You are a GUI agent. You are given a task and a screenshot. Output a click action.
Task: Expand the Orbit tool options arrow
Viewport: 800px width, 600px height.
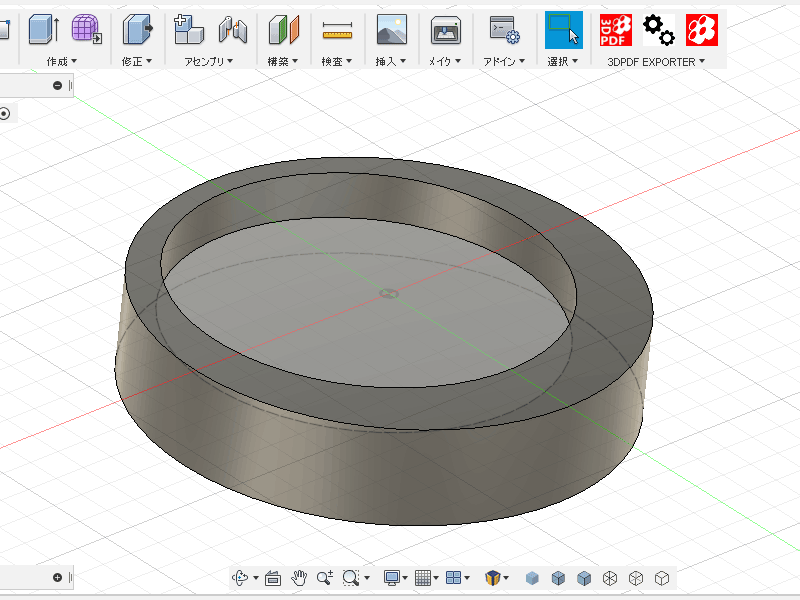(x=256, y=578)
